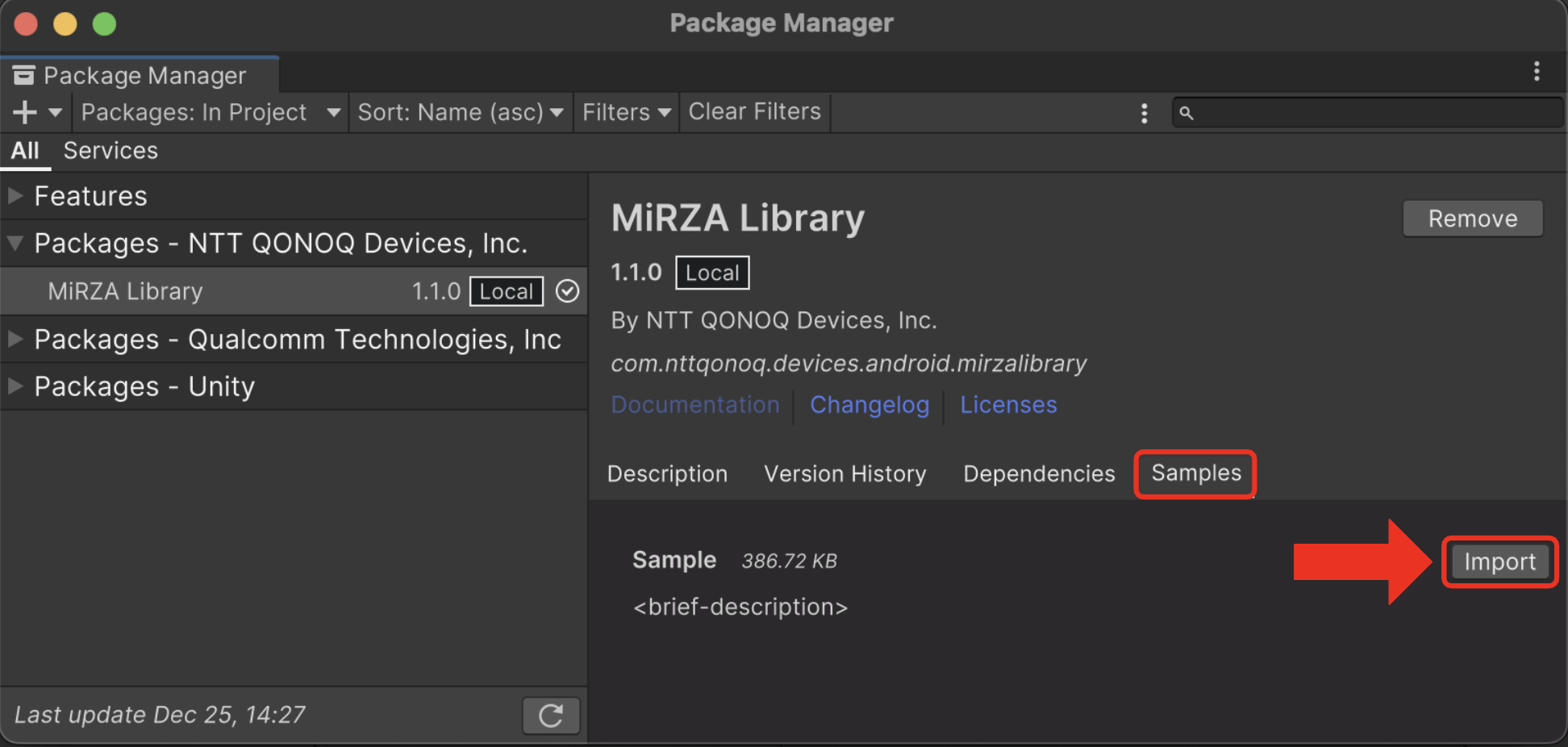Import the Sample
The width and height of the screenshot is (1568, 747).
tap(1499, 561)
